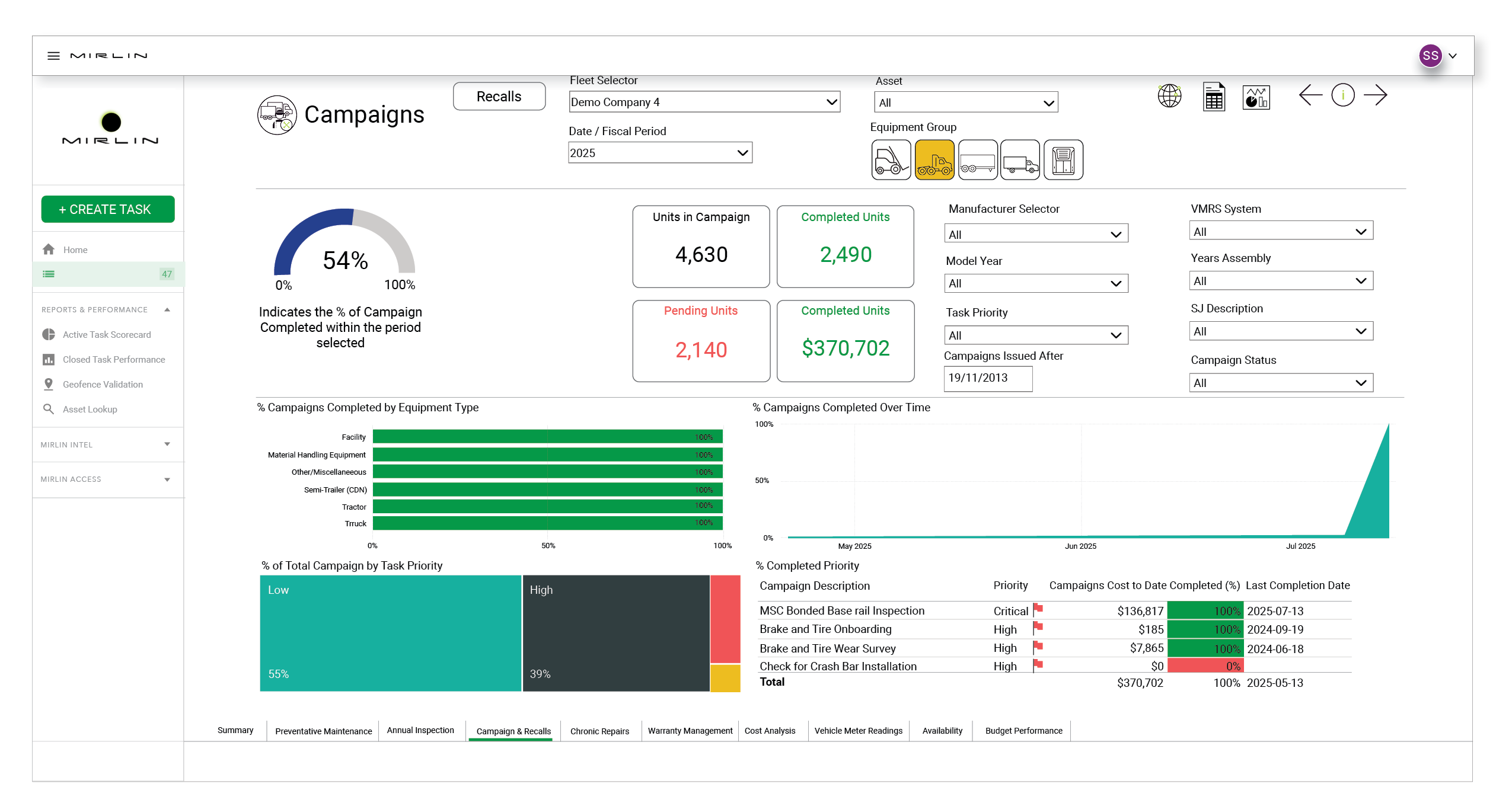The width and height of the screenshot is (1512, 806).
Task: Switch to the Warranty Management tab
Action: click(690, 731)
